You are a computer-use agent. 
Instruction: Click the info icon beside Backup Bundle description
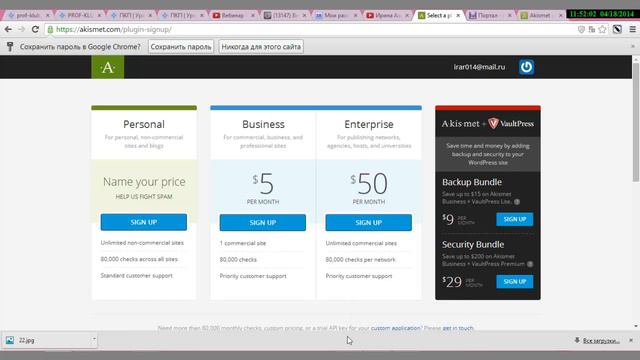click(x=517, y=202)
